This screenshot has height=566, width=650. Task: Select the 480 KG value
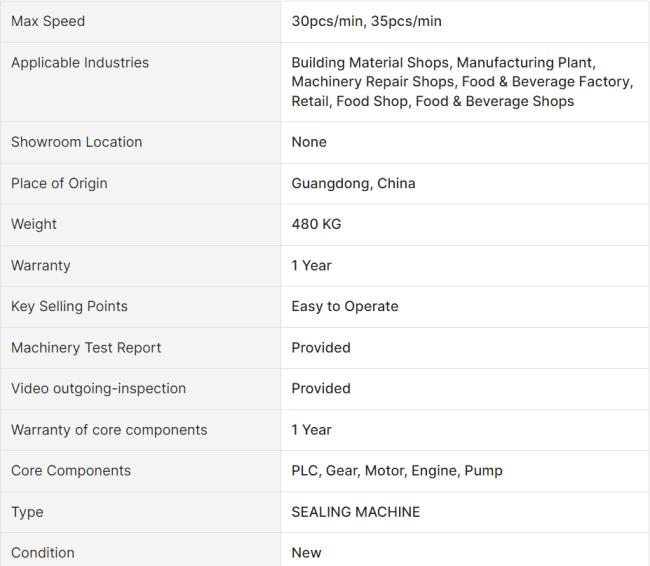point(316,224)
